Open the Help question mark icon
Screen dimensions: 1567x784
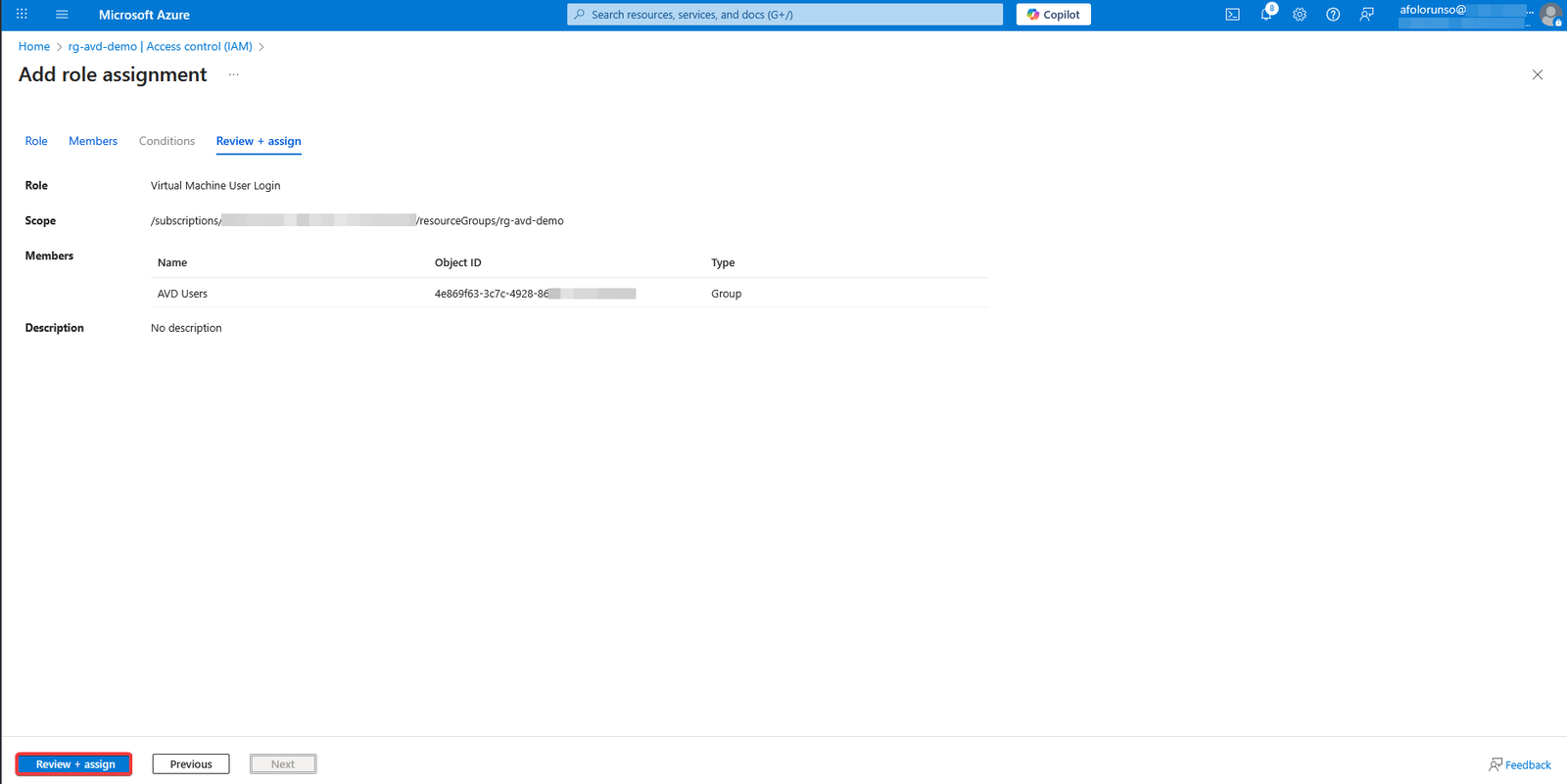point(1333,15)
